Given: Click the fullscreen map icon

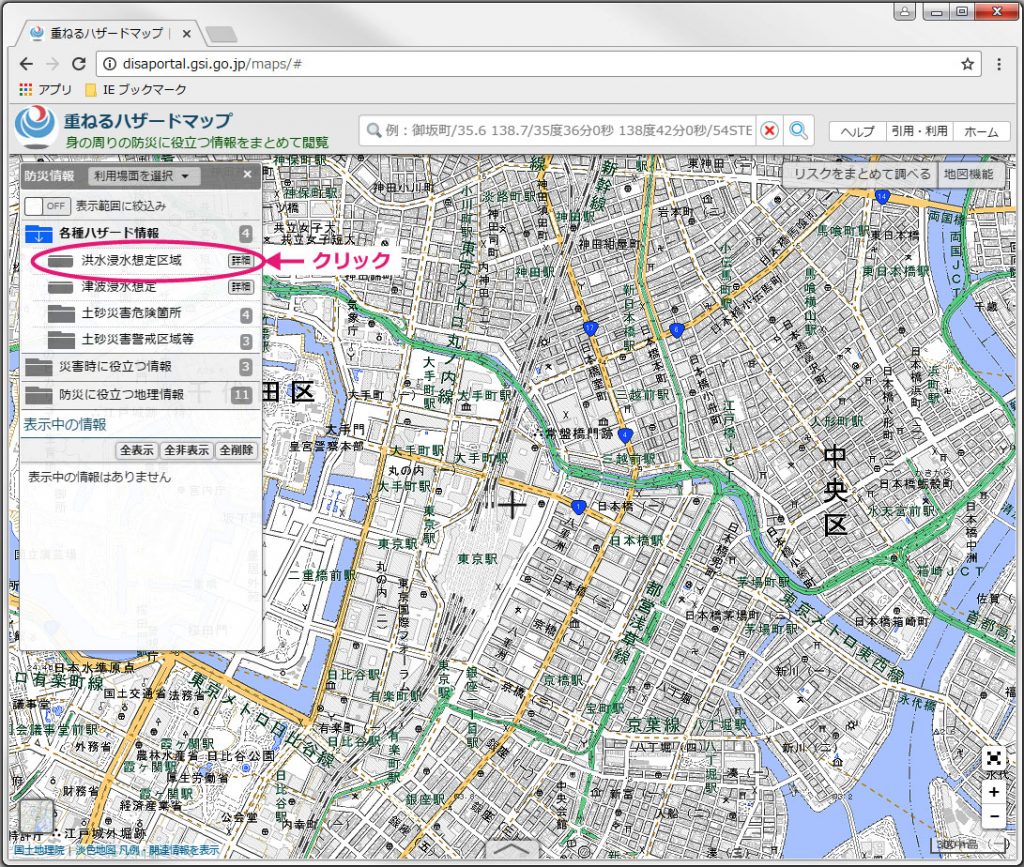Looking at the screenshot, I should click(993, 759).
